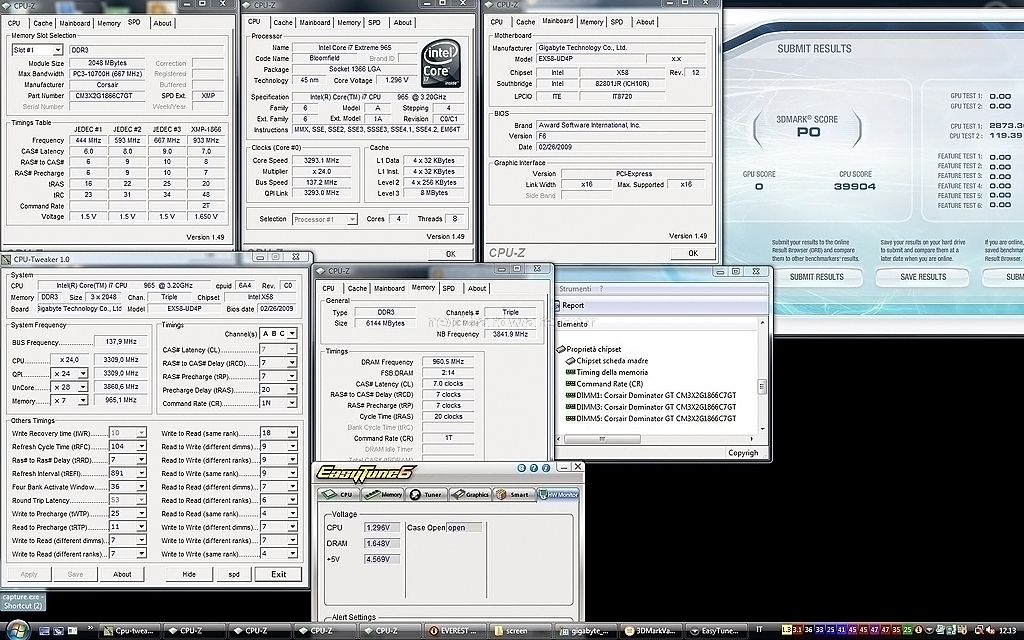Open the About tab in CPU-Z Mainboard window
This screenshot has height=640, width=1024.
645,22
